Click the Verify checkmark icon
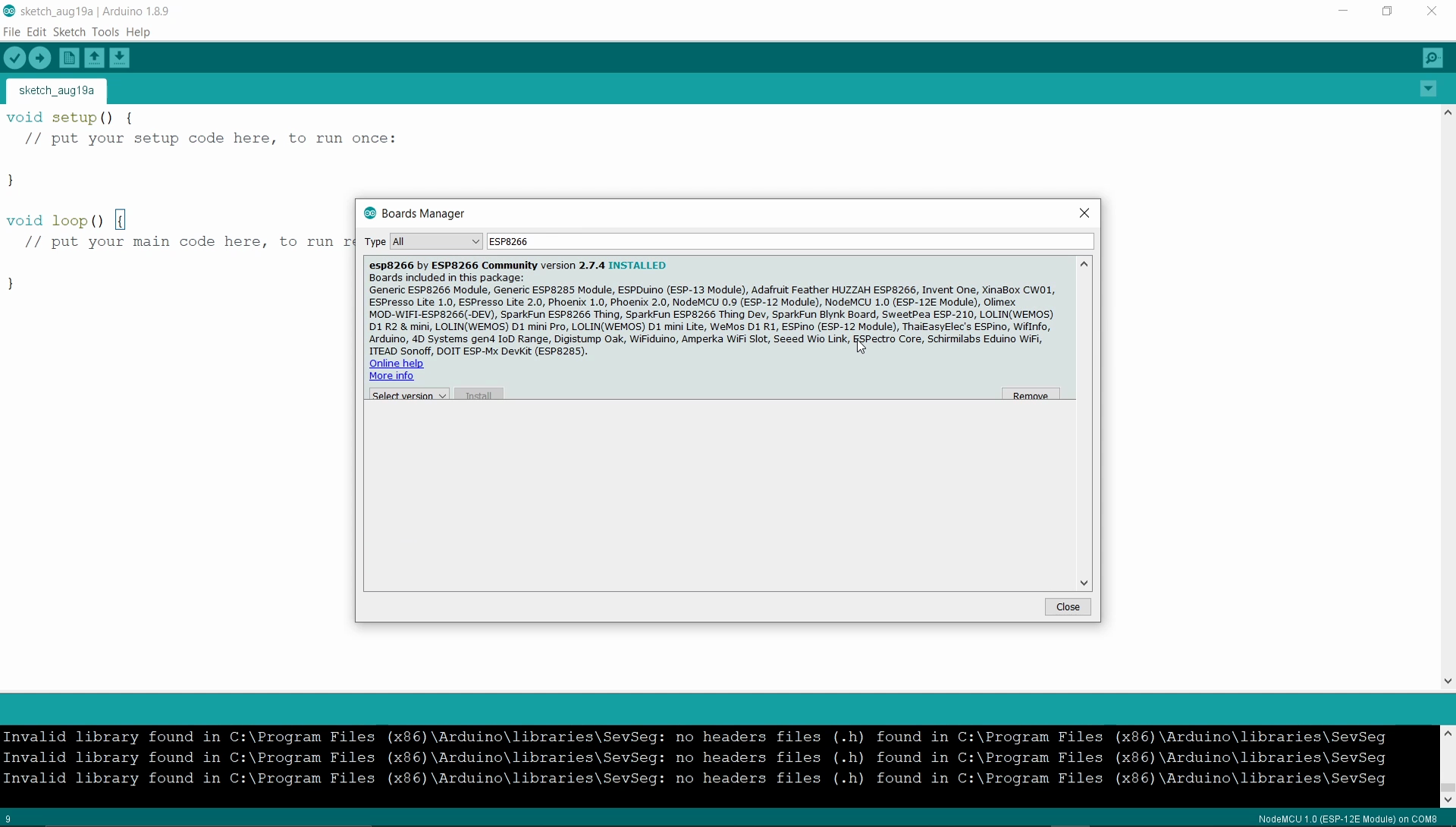This screenshot has height=827, width=1456. 15,58
